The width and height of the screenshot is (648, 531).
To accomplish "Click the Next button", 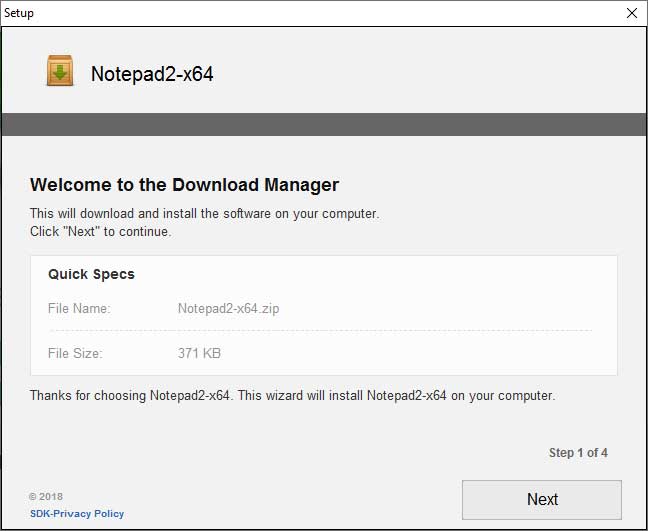I will [541, 500].
